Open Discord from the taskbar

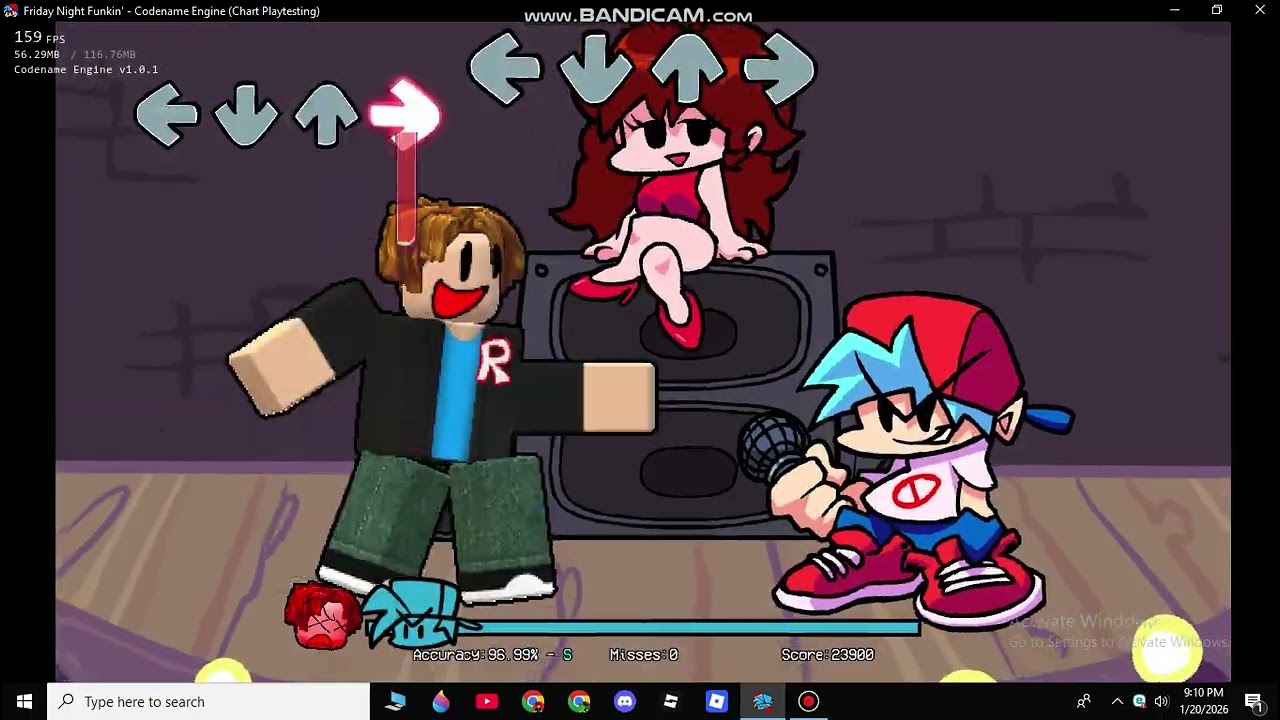(x=625, y=702)
